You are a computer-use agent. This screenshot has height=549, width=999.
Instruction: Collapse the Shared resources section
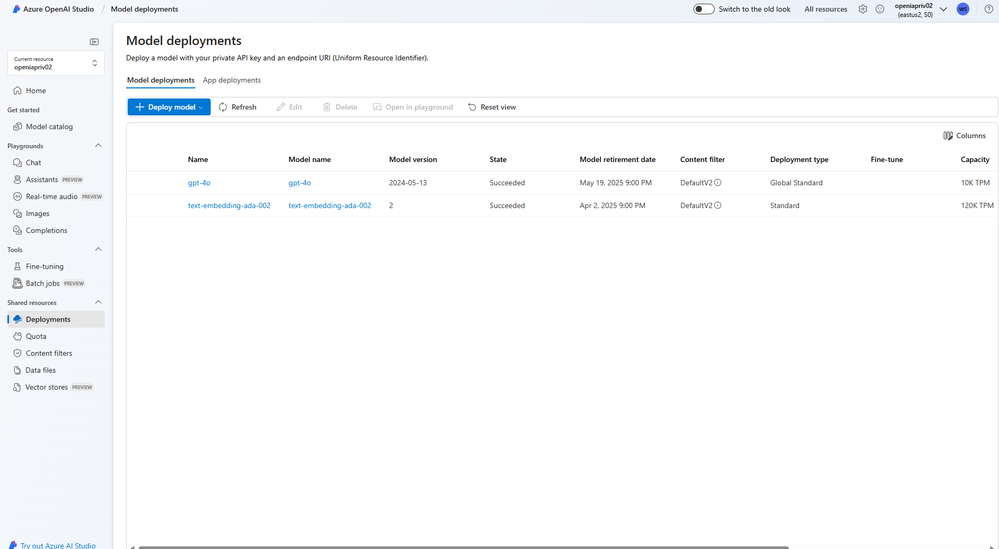coord(98,303)
